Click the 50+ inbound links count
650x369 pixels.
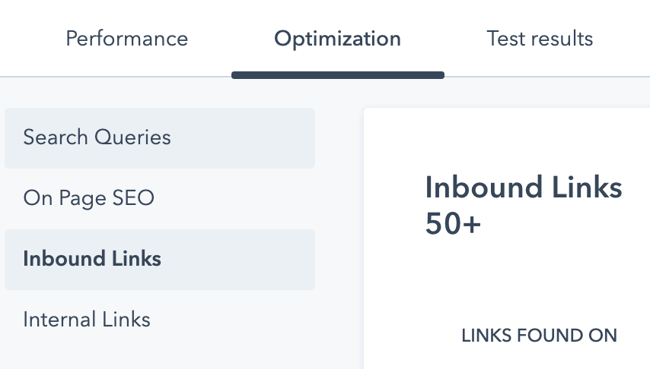(x=453, y=224)
